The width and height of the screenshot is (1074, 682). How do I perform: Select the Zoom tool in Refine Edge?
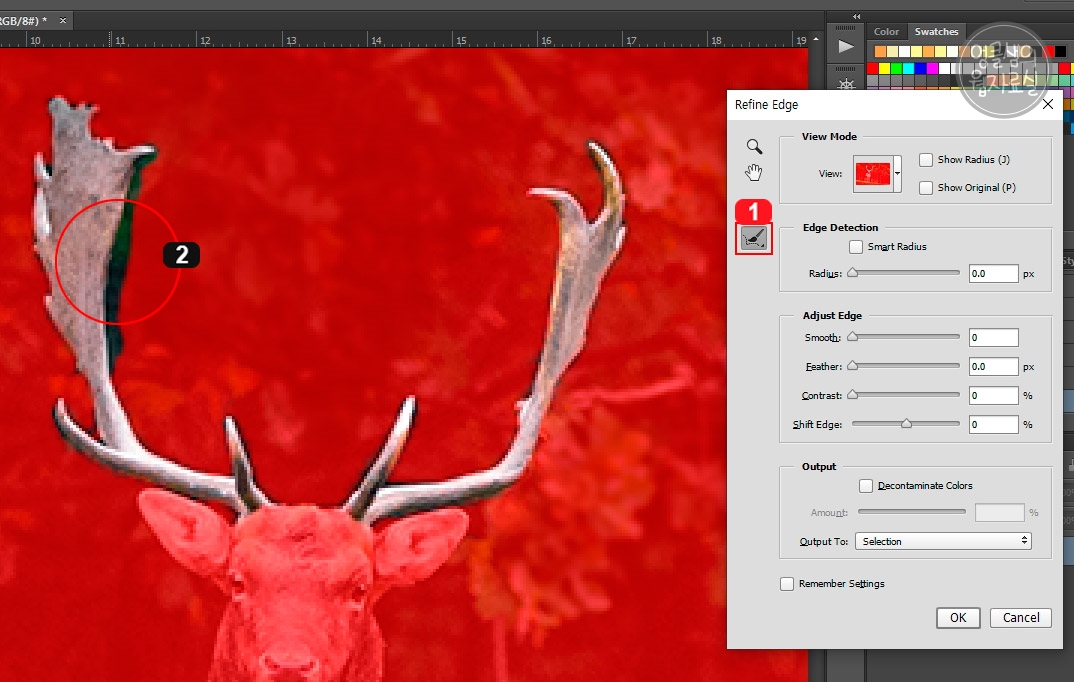[754, 146]
